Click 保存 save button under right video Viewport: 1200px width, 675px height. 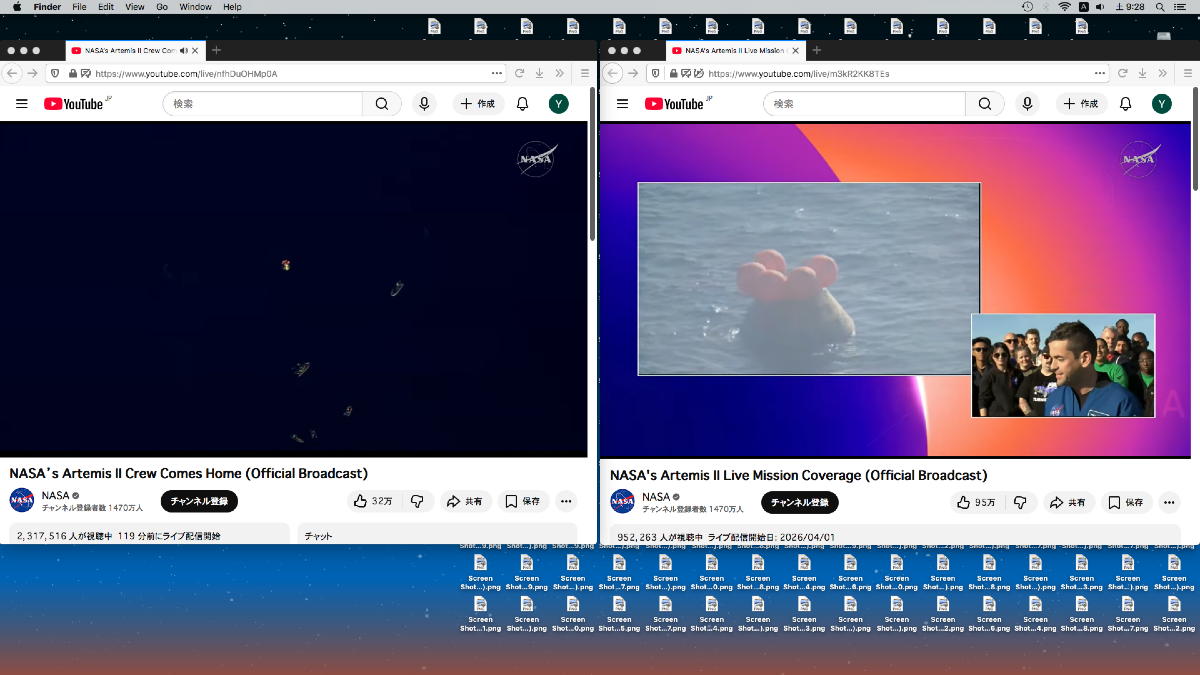point(1126,502)
